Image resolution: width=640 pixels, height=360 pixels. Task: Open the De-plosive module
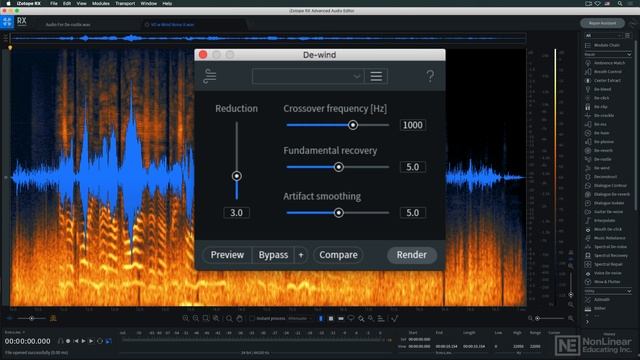click(x=604, y=142)
